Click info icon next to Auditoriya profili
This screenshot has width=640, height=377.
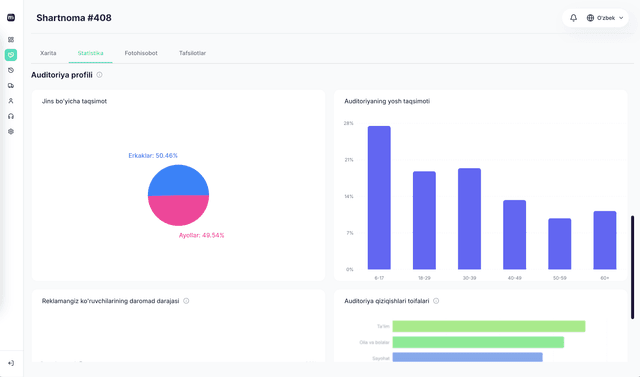coord(99,75)
